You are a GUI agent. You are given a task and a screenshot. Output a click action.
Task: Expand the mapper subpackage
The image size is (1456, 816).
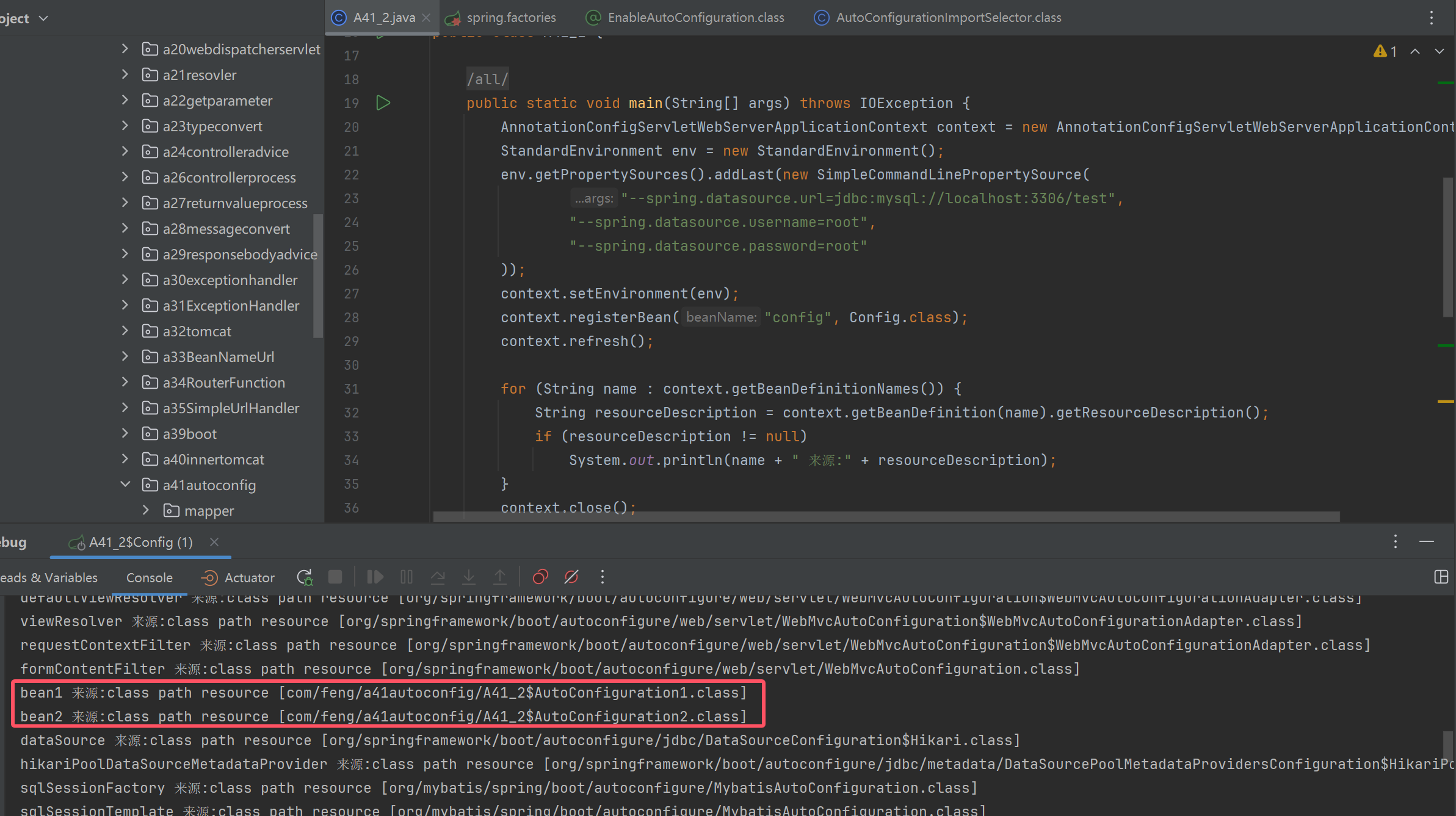[145, 510]
